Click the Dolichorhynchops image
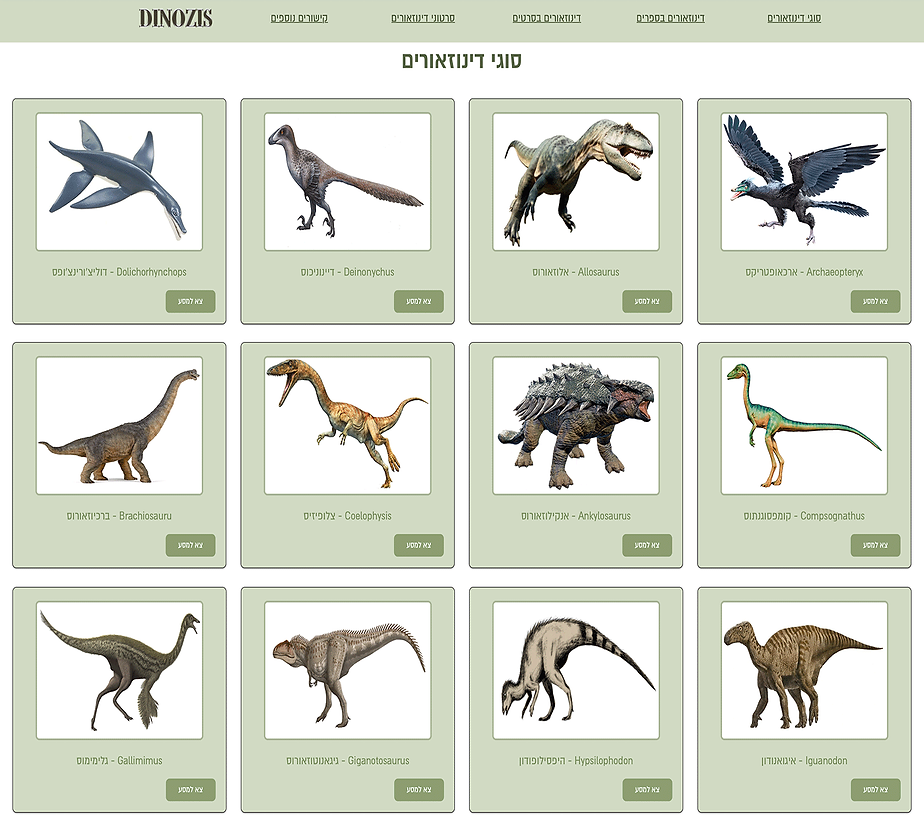This screenshot has width=924, height=826. (119, 181)
